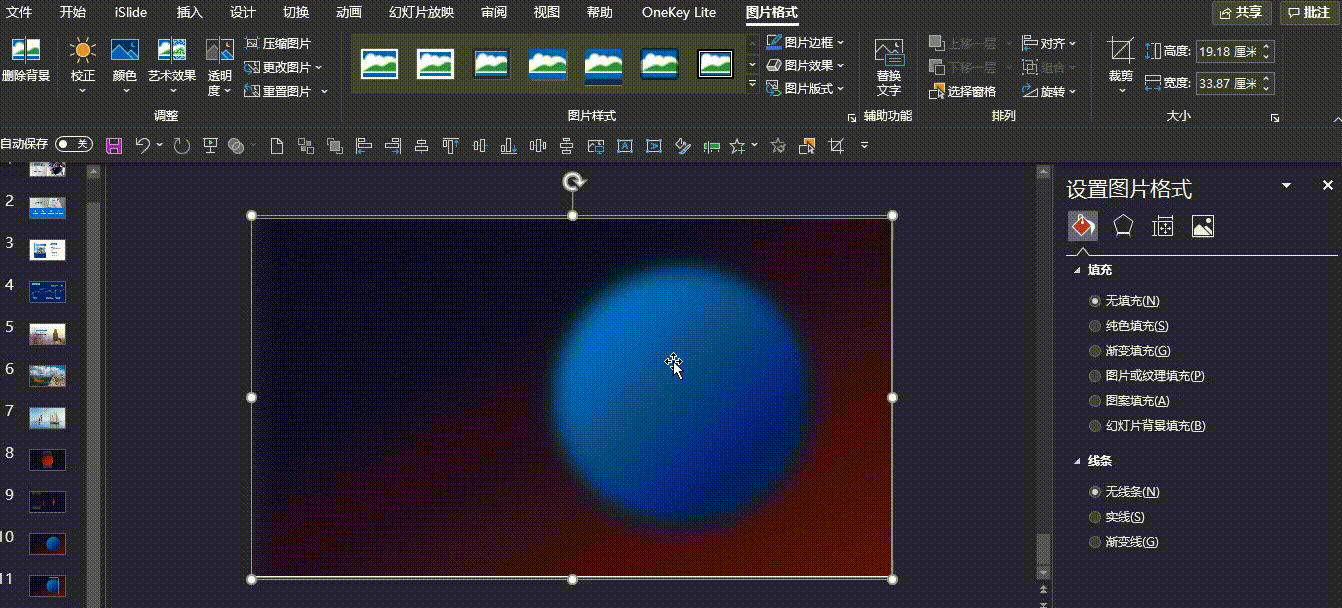Click the Share (共享) button
Viewport: 1342px width, 608px height.
point(1241,12)
